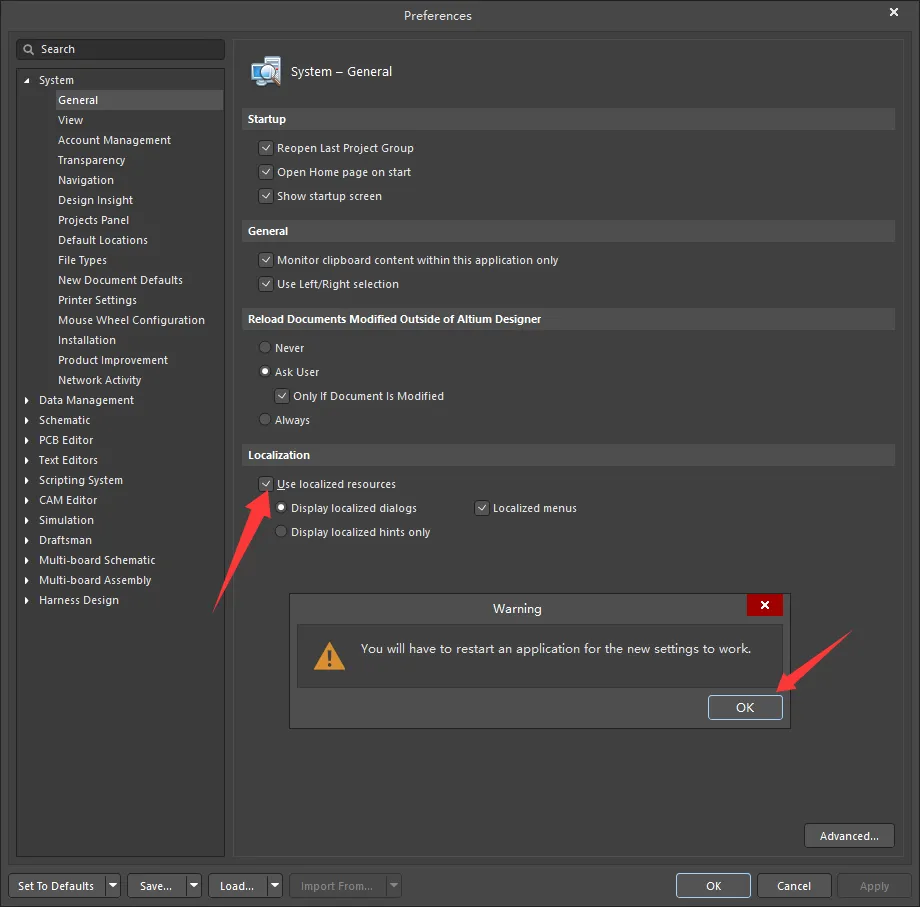The height and width of the screenshot is (907, 920).
Task: Expand the Simulation node
Action: [26, 520]
